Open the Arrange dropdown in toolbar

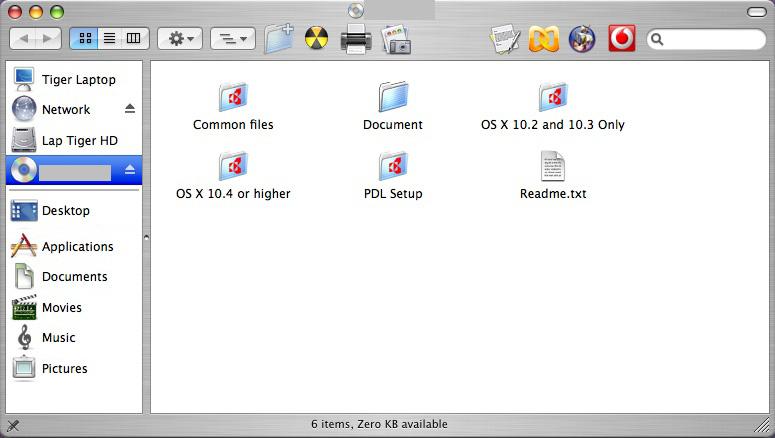tap(233, 39)
